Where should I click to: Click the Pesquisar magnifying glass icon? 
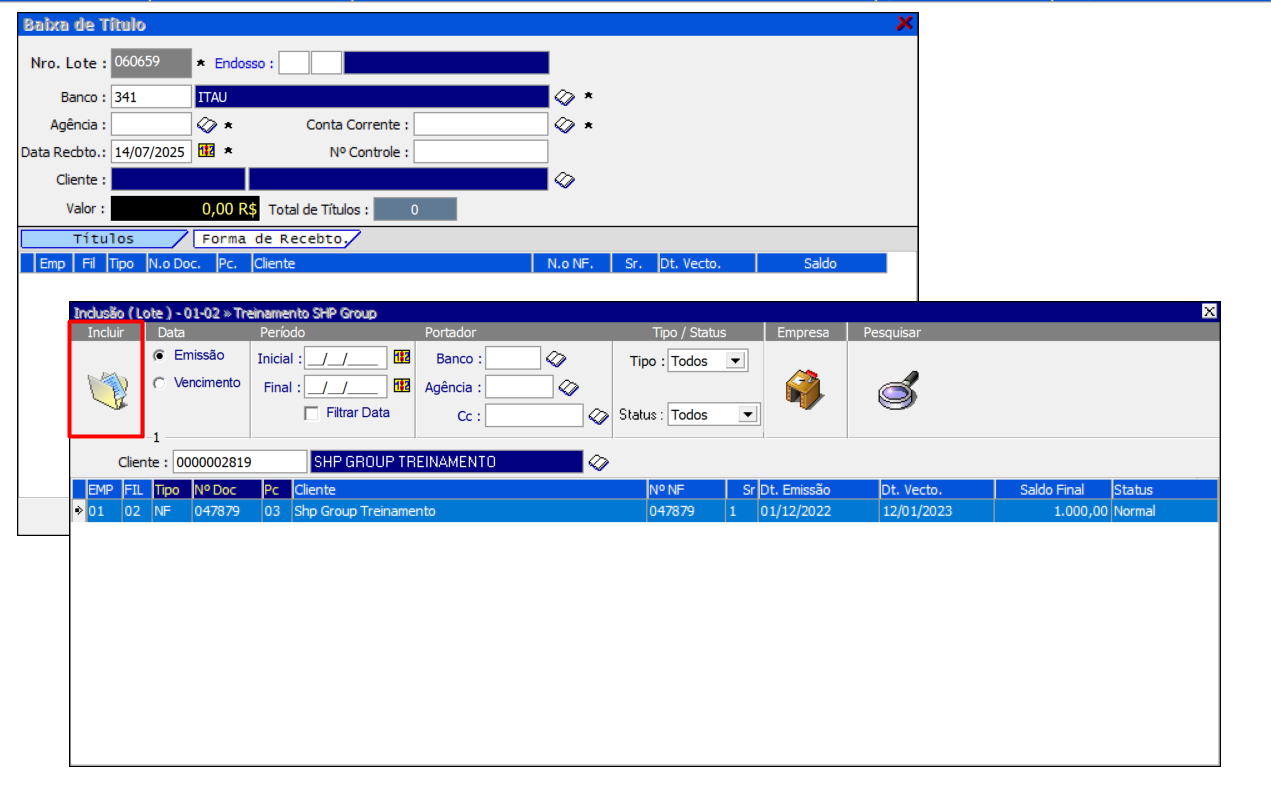(897, 390)
